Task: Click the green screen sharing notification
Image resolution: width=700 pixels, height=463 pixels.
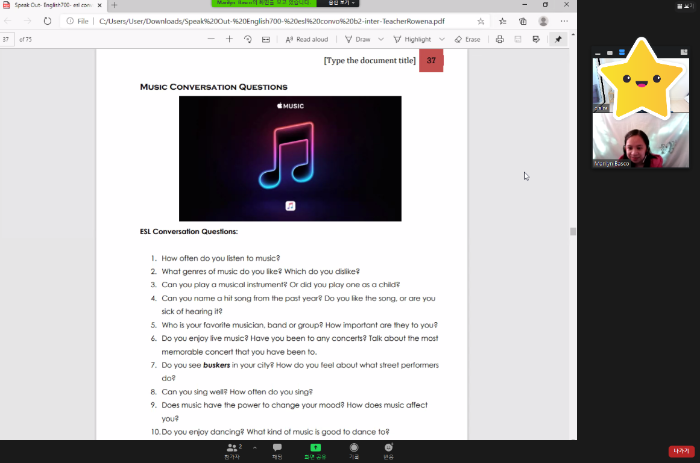Action: 264,3
